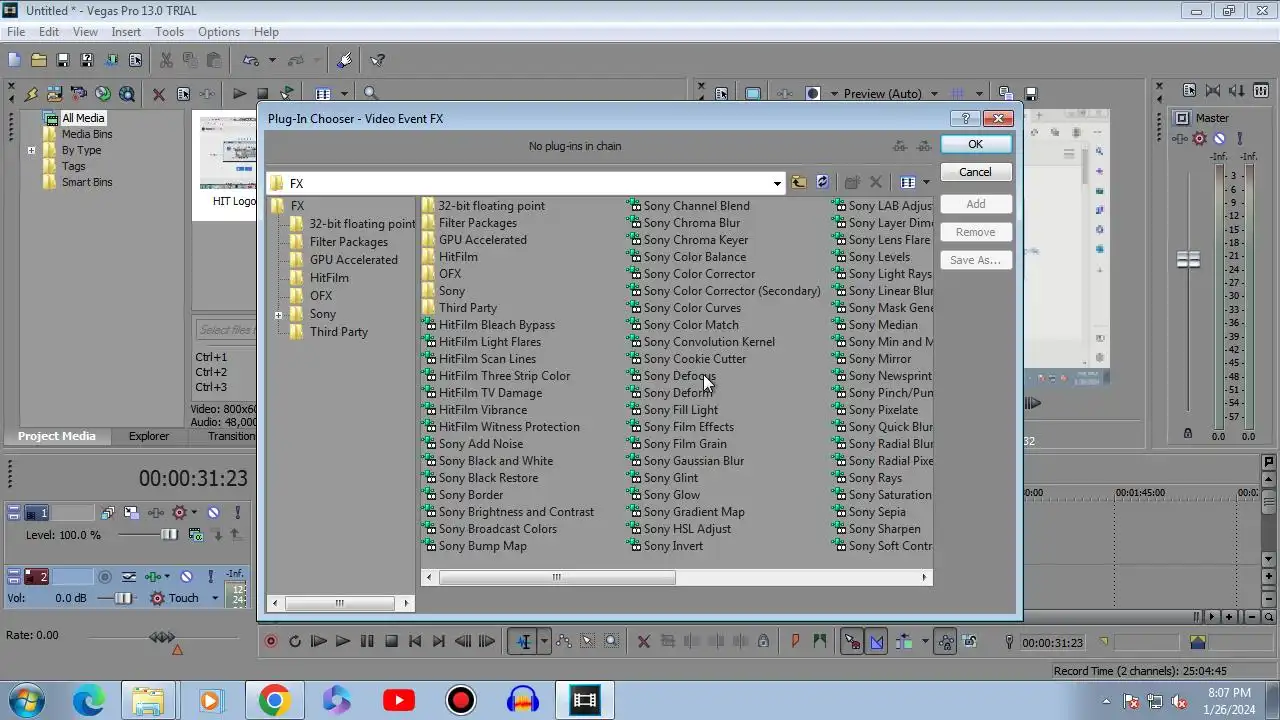Viewport: 1280px width, 720px height.
Task: Toggle Enable Snapping in timeline toolbar
Action: 852,642
